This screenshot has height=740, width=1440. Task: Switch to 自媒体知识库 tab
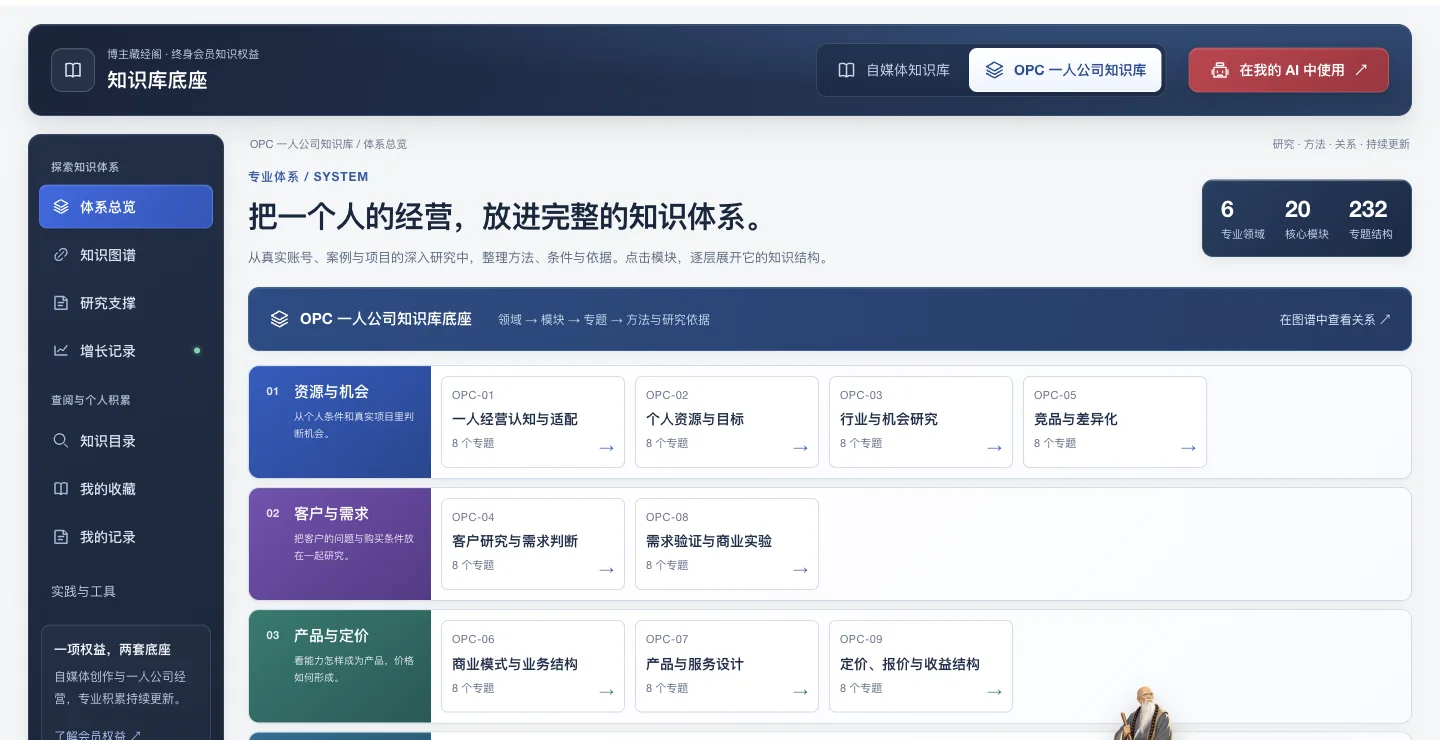[x=893, y=70]
